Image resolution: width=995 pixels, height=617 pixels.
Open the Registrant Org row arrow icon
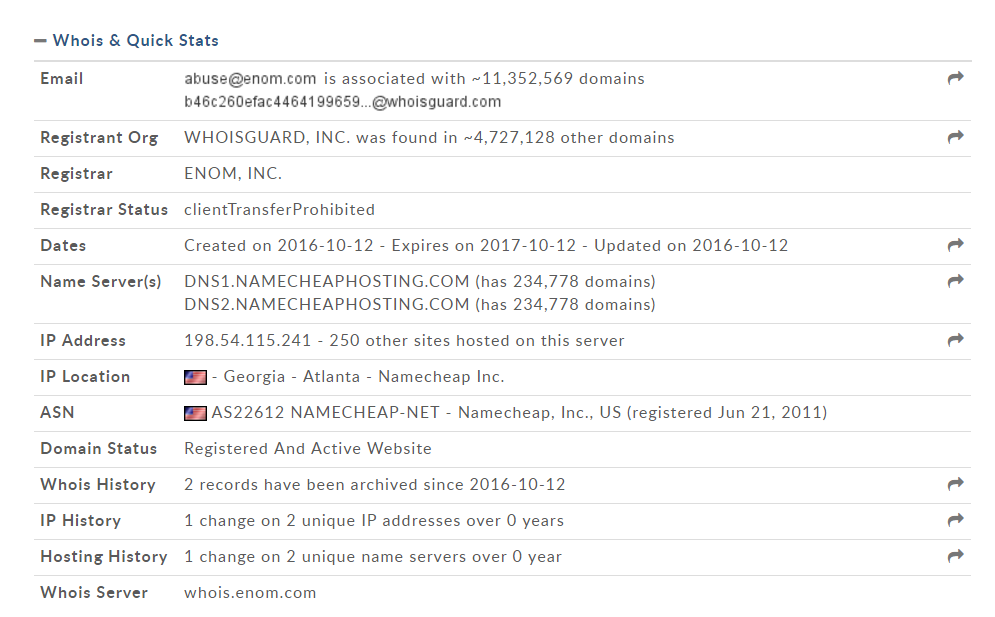(955, 137)
